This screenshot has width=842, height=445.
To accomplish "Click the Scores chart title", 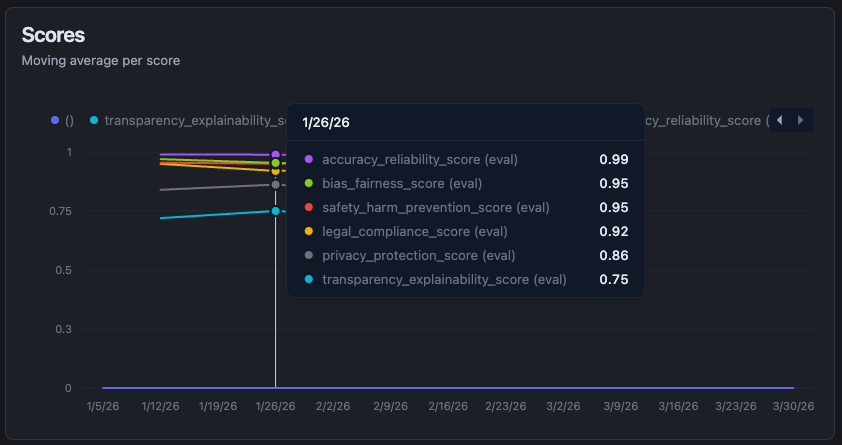I will (53, 35).
